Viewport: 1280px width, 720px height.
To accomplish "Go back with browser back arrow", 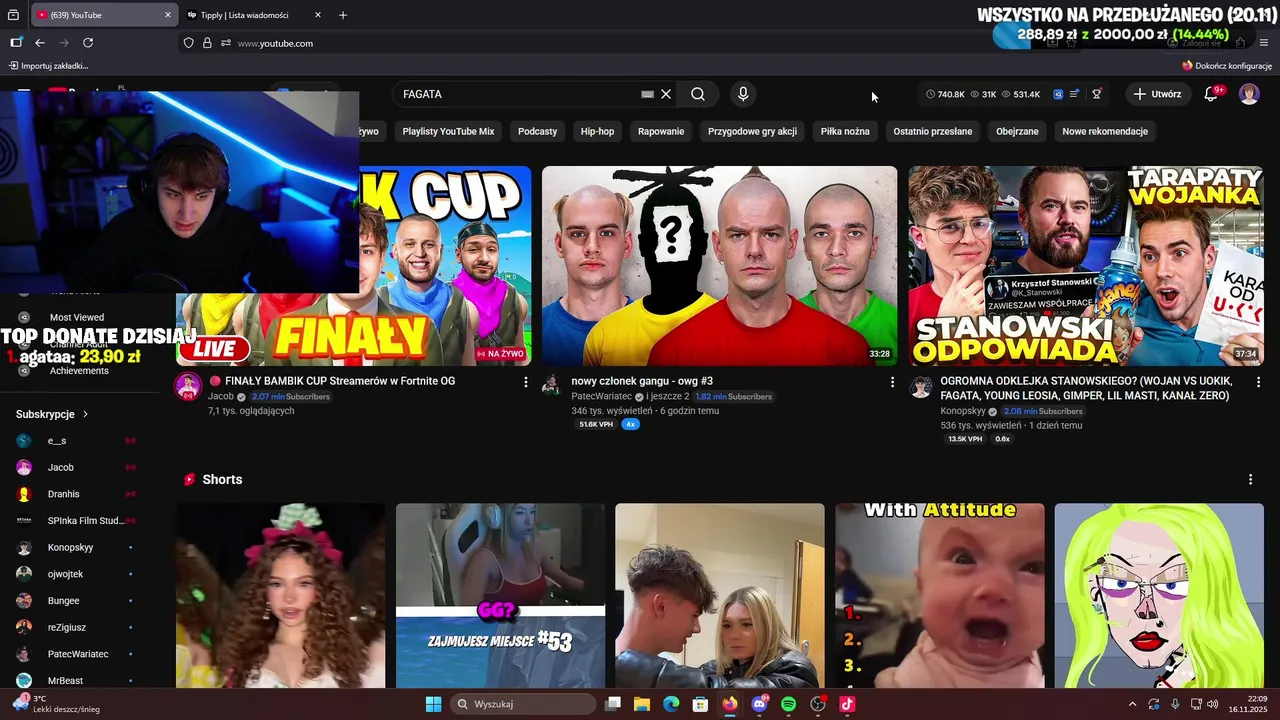I will click(x=40, y=43).
